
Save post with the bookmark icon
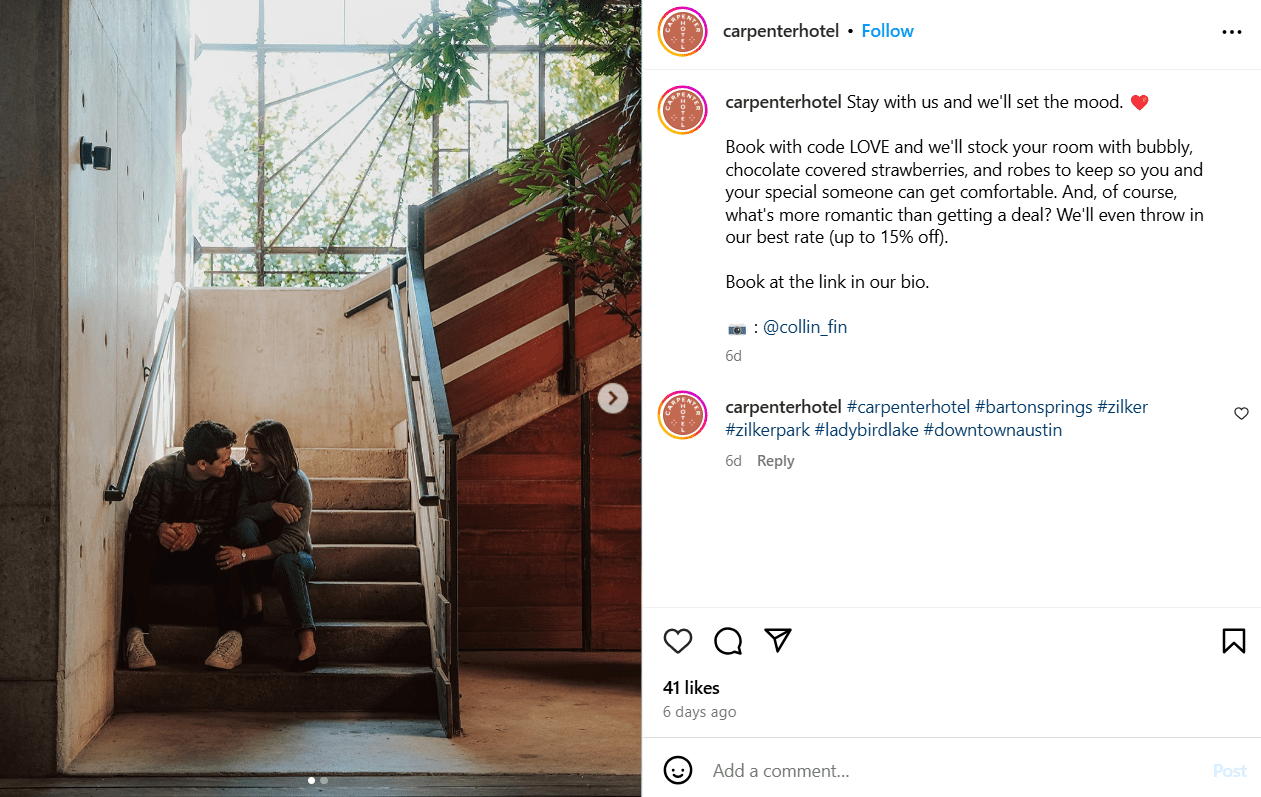tap(1233, 641)
